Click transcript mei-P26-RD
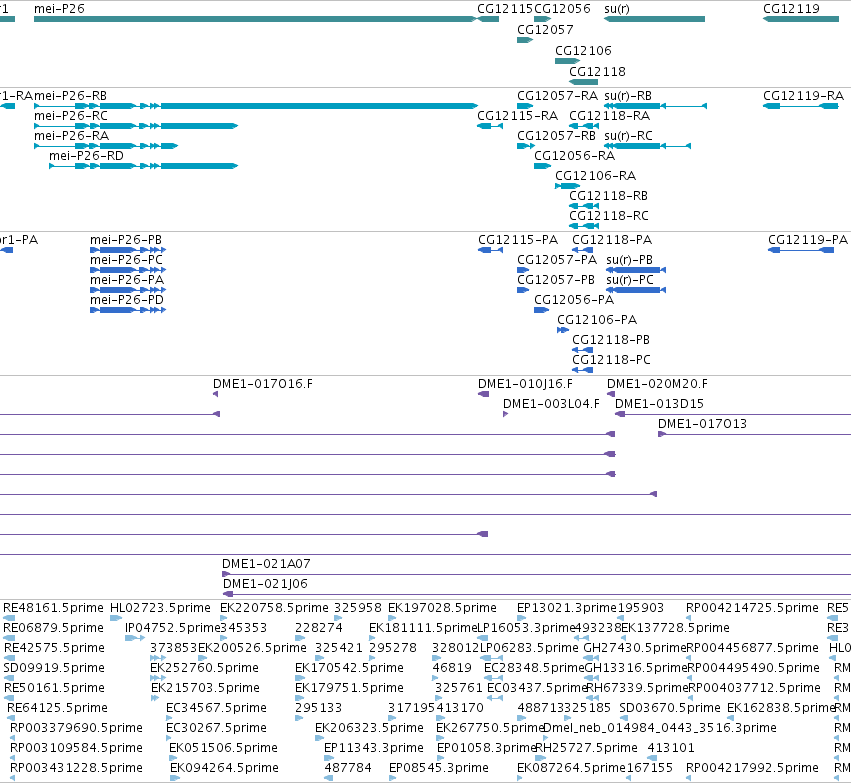The image size is (851, 783). [x=143, y=165]
